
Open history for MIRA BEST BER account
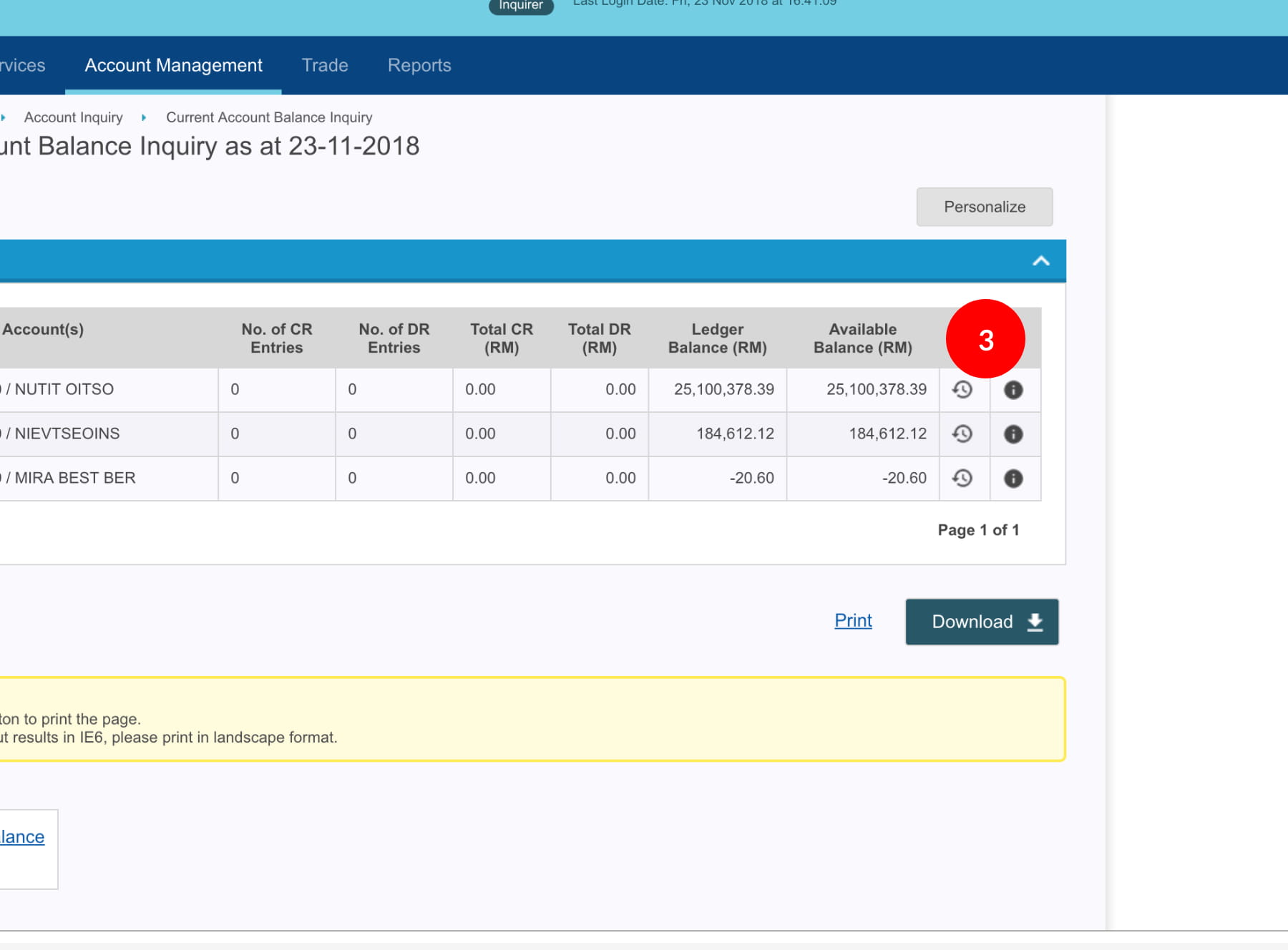tap(962, 479)
